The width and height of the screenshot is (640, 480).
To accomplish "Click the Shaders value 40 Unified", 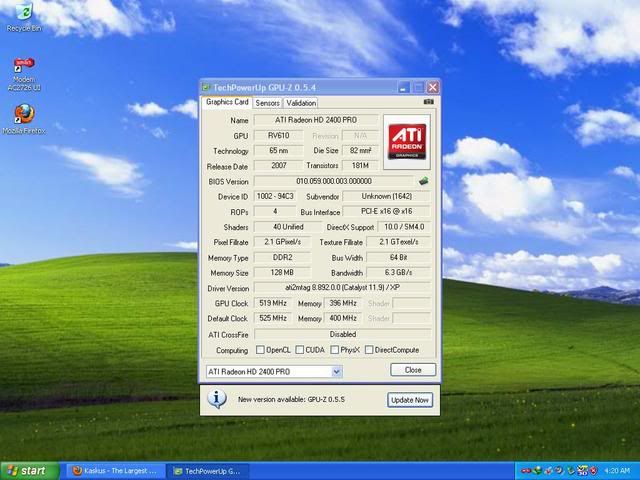I will pos(288,227).
